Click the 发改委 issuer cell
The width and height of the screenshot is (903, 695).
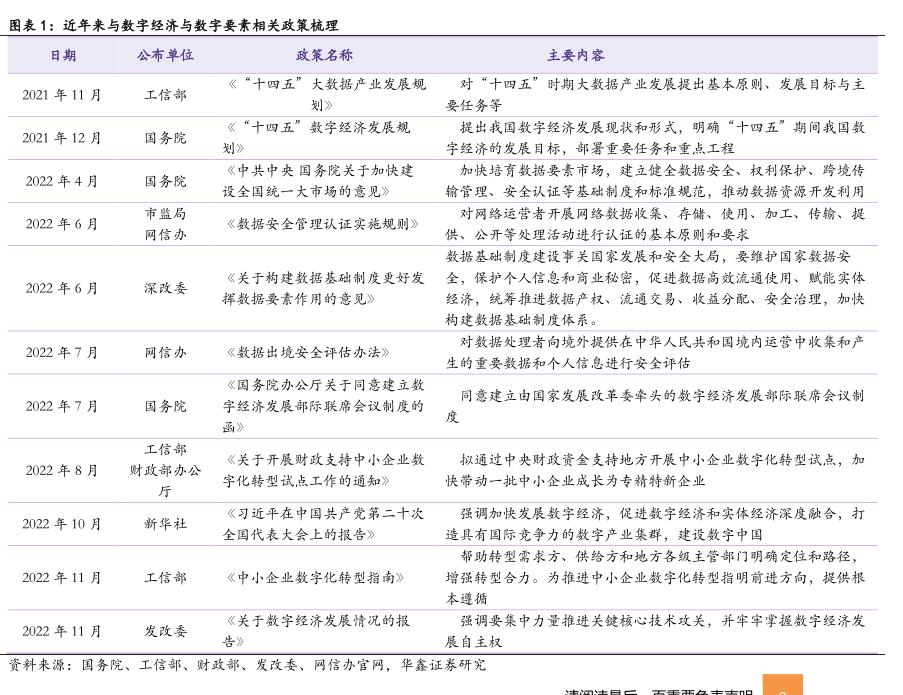click(x=165, y=631)
